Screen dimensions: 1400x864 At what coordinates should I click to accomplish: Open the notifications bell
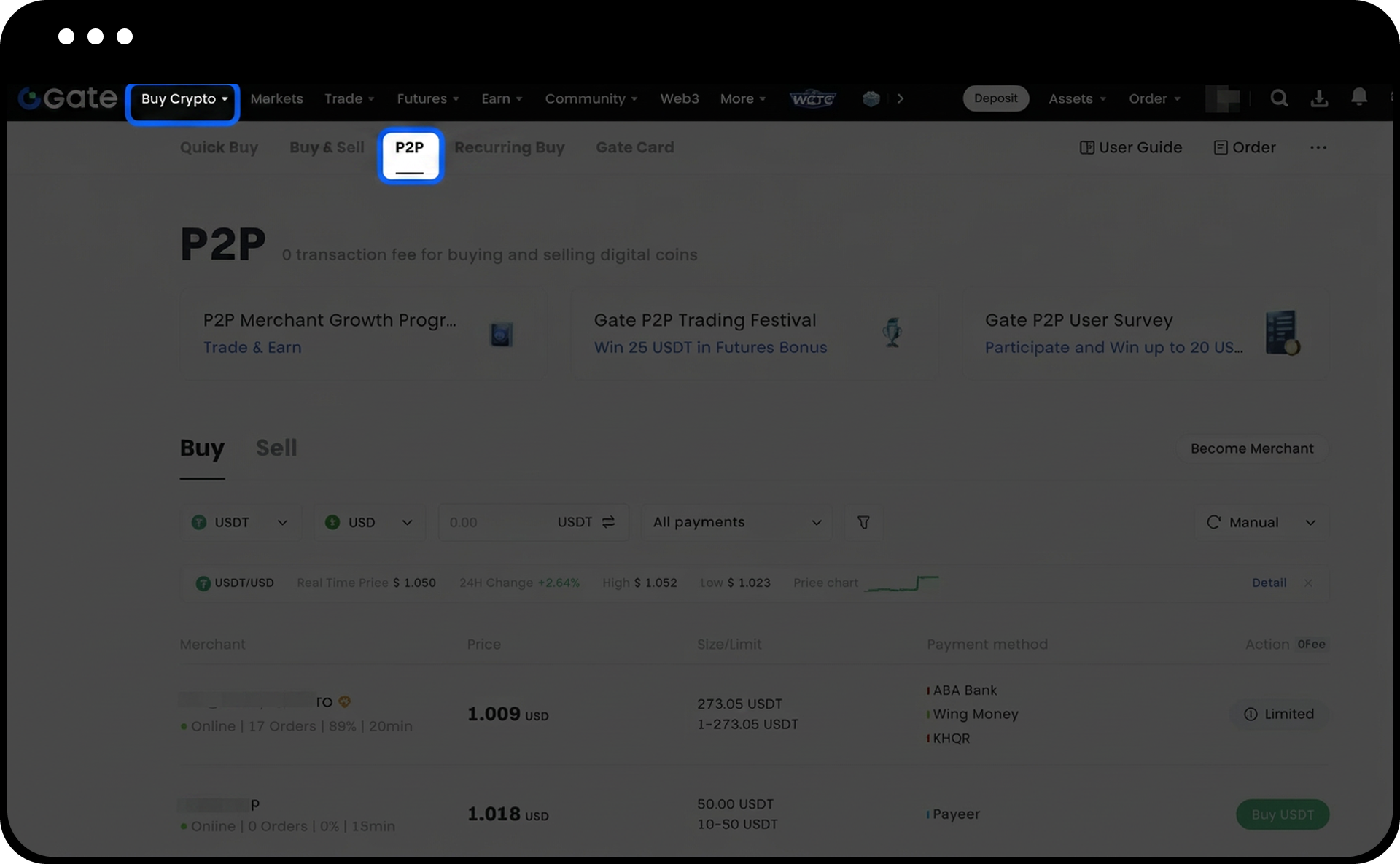tap(1359, 98)
